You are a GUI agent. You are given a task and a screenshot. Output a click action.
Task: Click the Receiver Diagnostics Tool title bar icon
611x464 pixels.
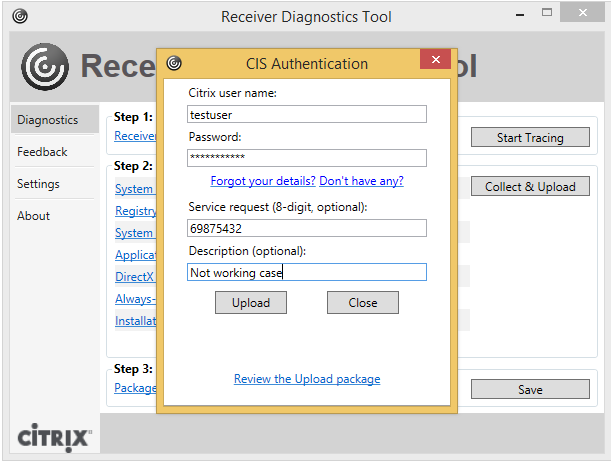click(x=20, y=16)
